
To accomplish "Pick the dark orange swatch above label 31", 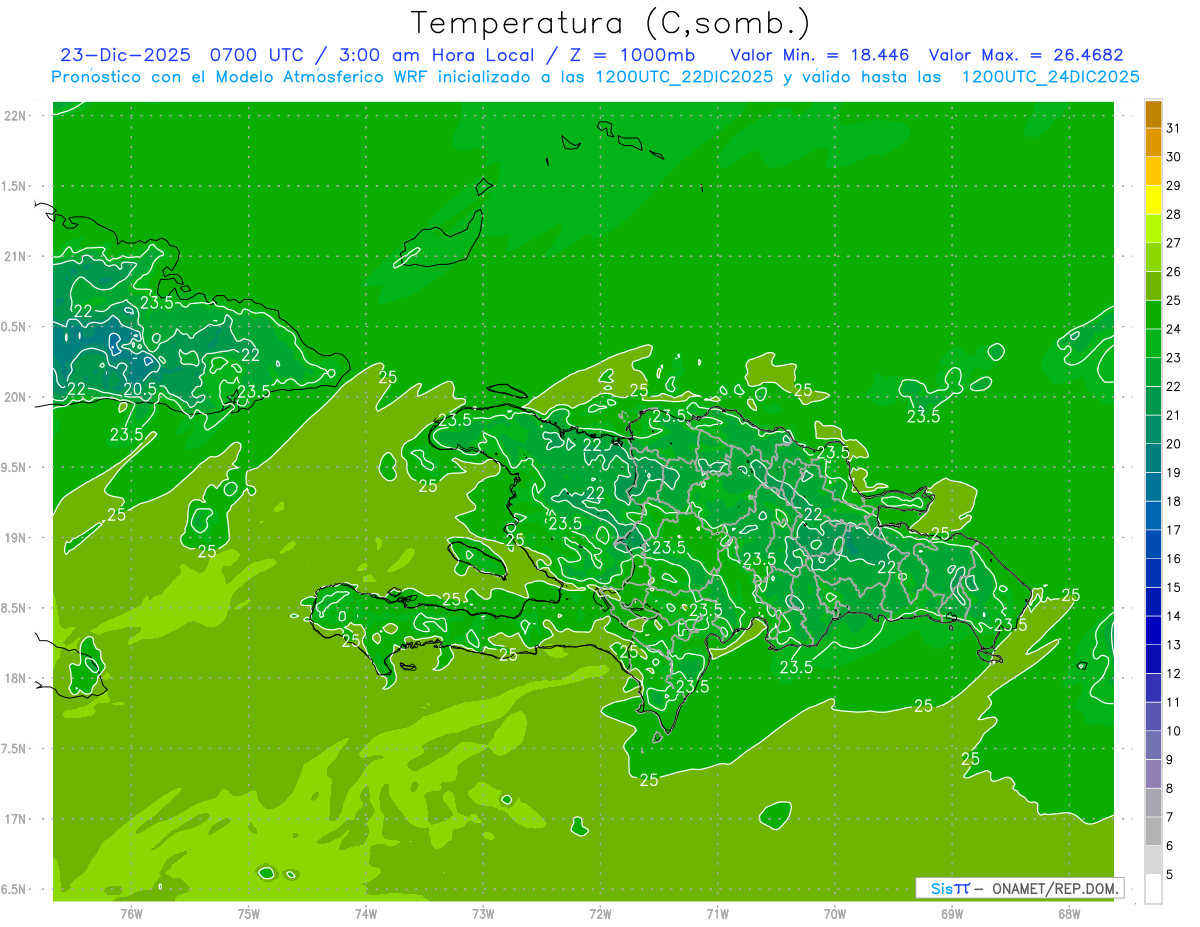I will click(1153, 115).
